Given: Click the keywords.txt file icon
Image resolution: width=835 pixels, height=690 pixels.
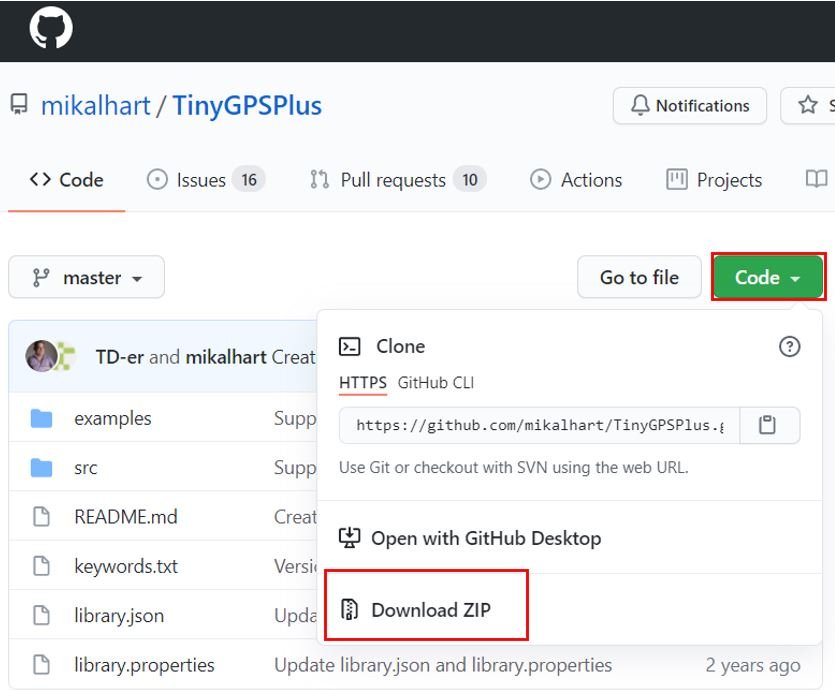Looking at the screenshot, I should tap(42, 566).
